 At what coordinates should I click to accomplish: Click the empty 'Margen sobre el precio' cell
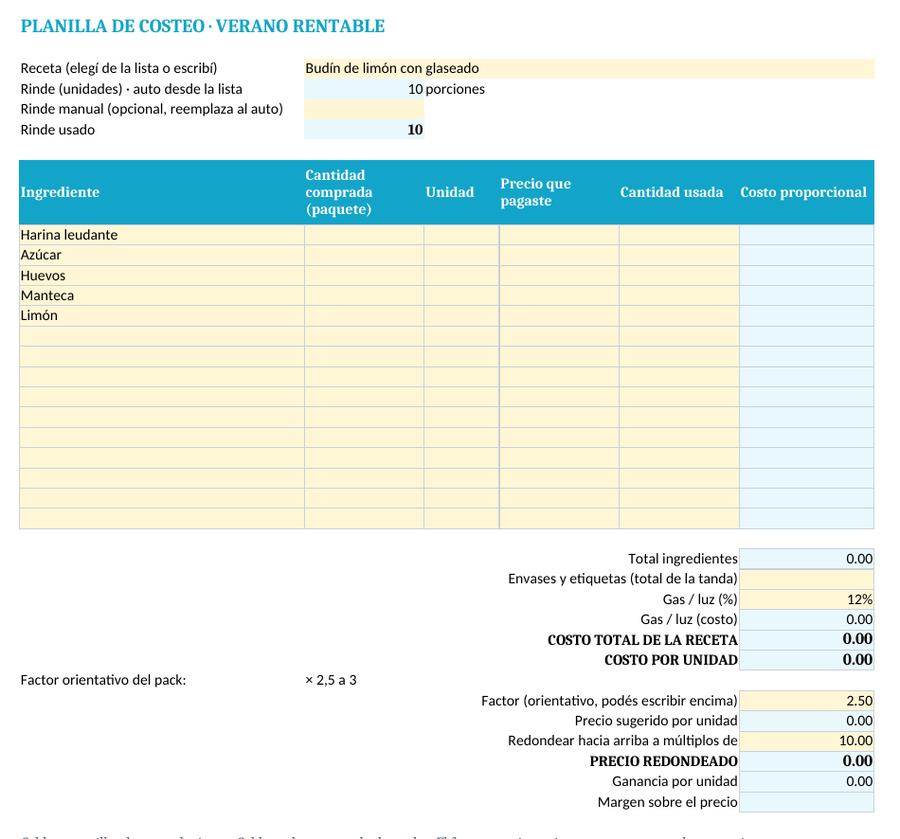pos(806,802)
